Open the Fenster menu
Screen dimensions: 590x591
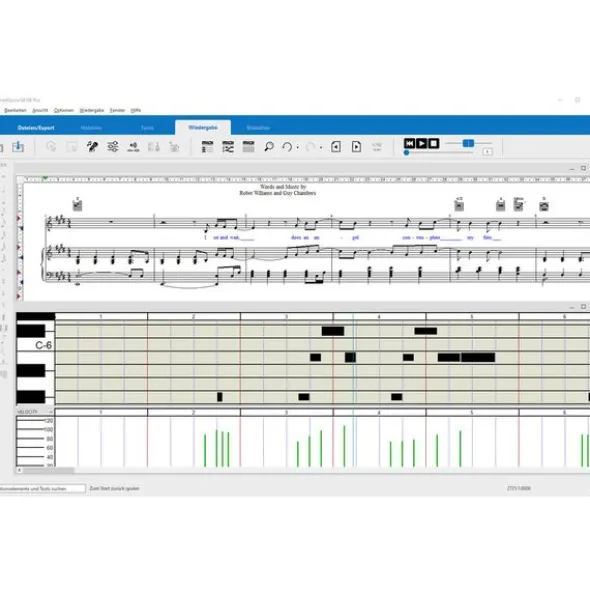click(117, 110)
